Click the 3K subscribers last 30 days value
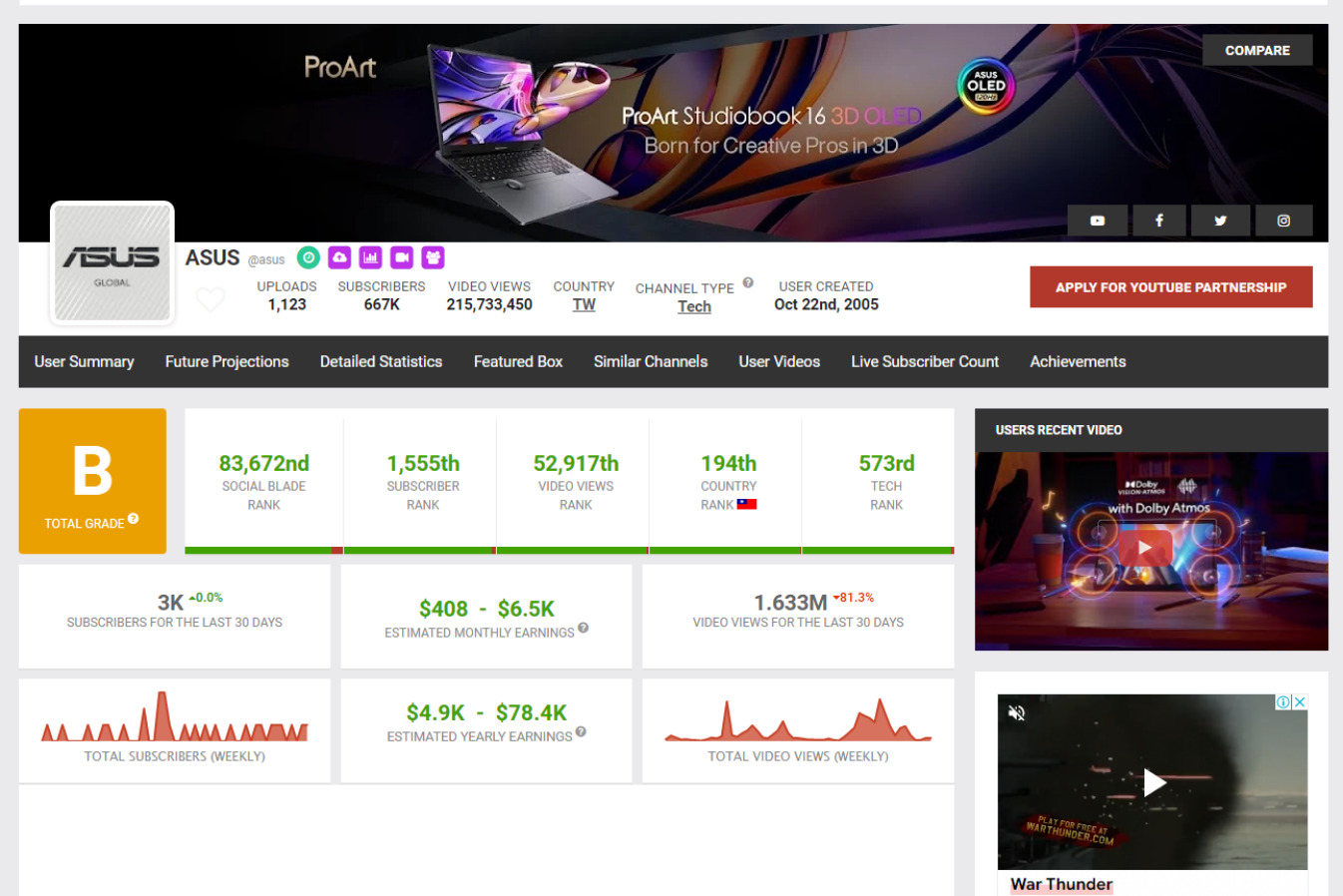This screenshot has width=1343, height=896. click(170, 603)
